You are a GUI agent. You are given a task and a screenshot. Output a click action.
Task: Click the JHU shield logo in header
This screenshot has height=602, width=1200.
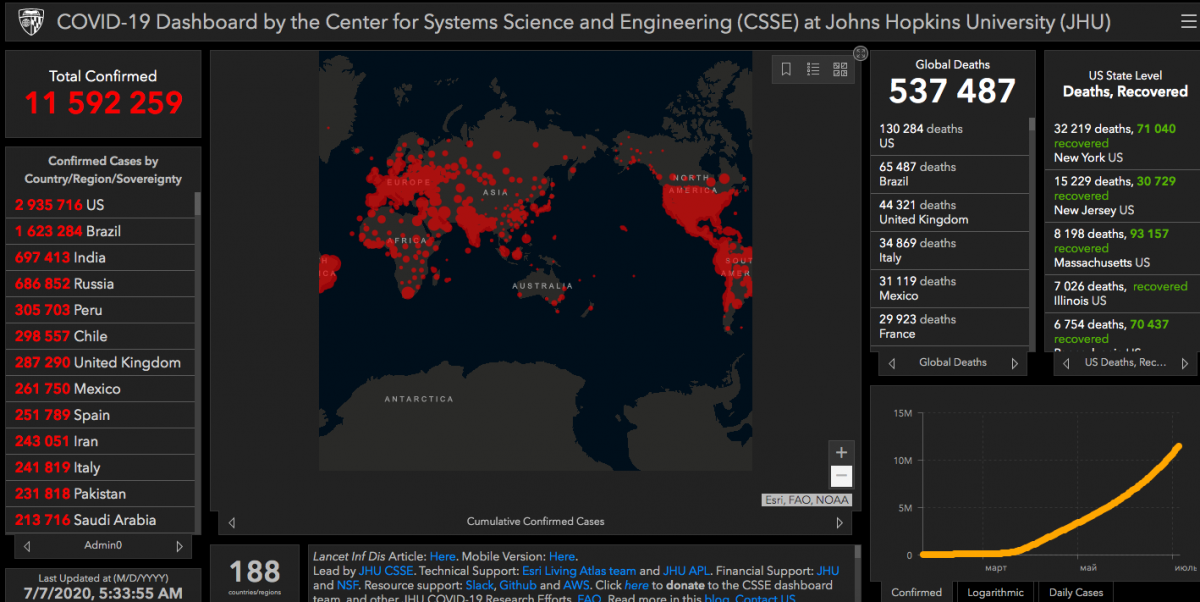pos(31,21)
